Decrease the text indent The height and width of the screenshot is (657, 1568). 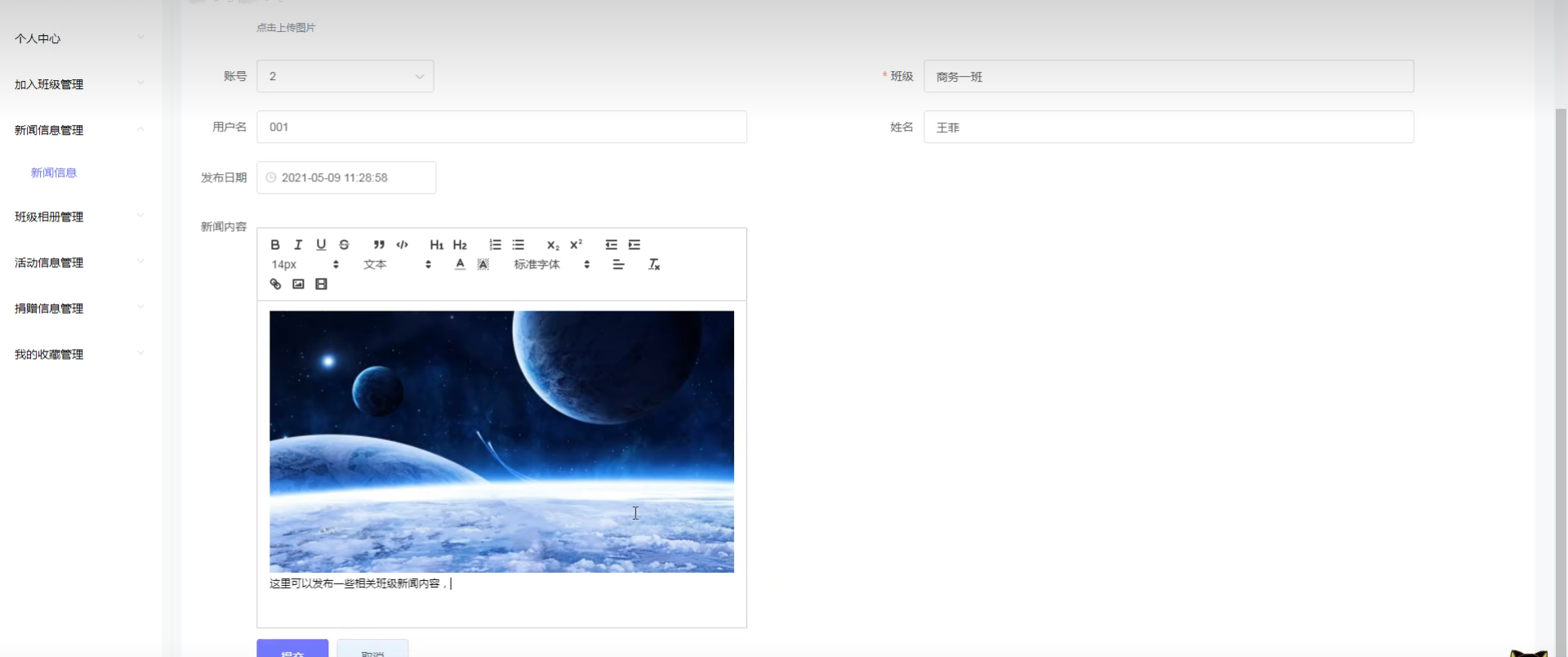click(x=611, y=244)
